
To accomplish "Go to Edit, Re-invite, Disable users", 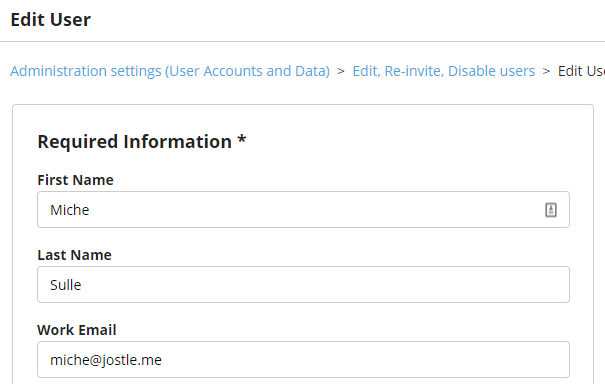I will [444, 71].
